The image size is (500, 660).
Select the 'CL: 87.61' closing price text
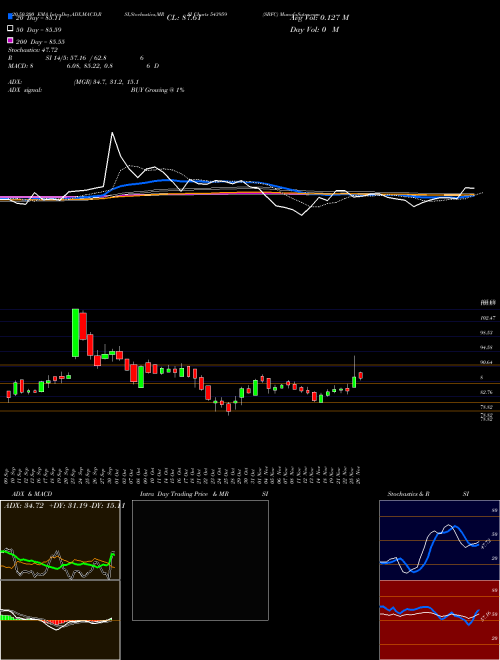click(184, 18)
